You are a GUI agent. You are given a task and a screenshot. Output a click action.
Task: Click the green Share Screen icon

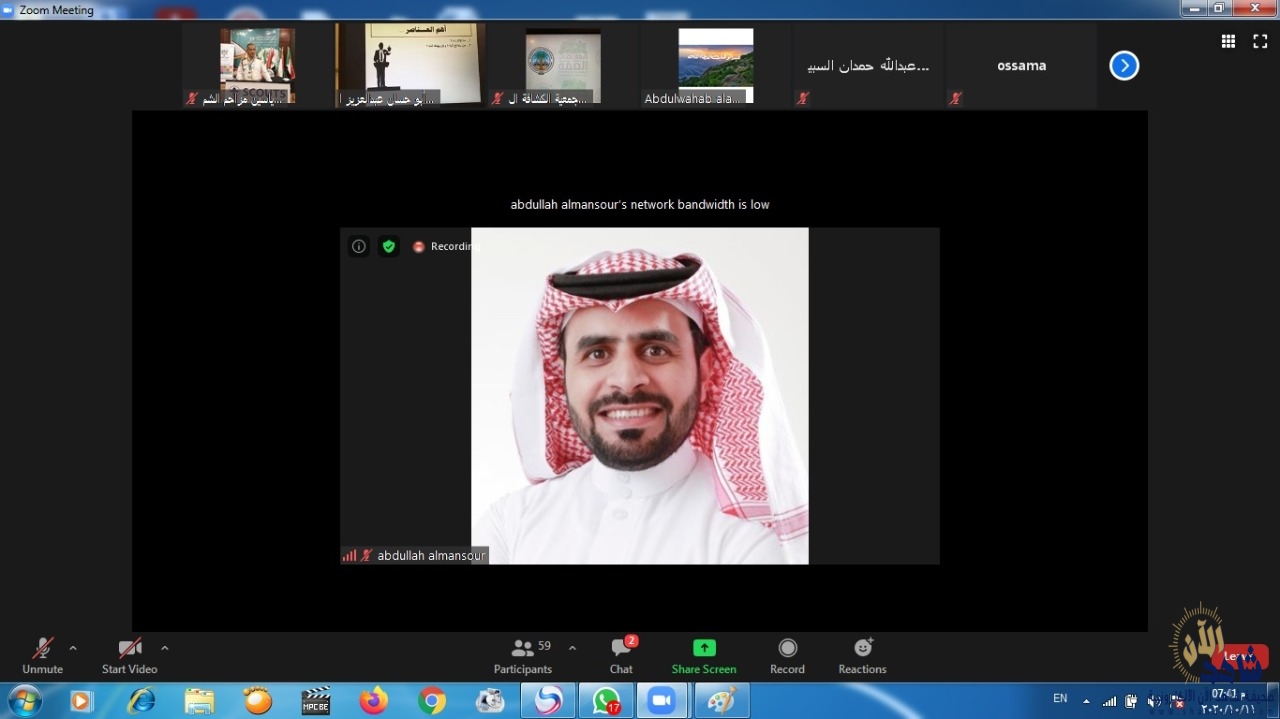pos(704,648)
